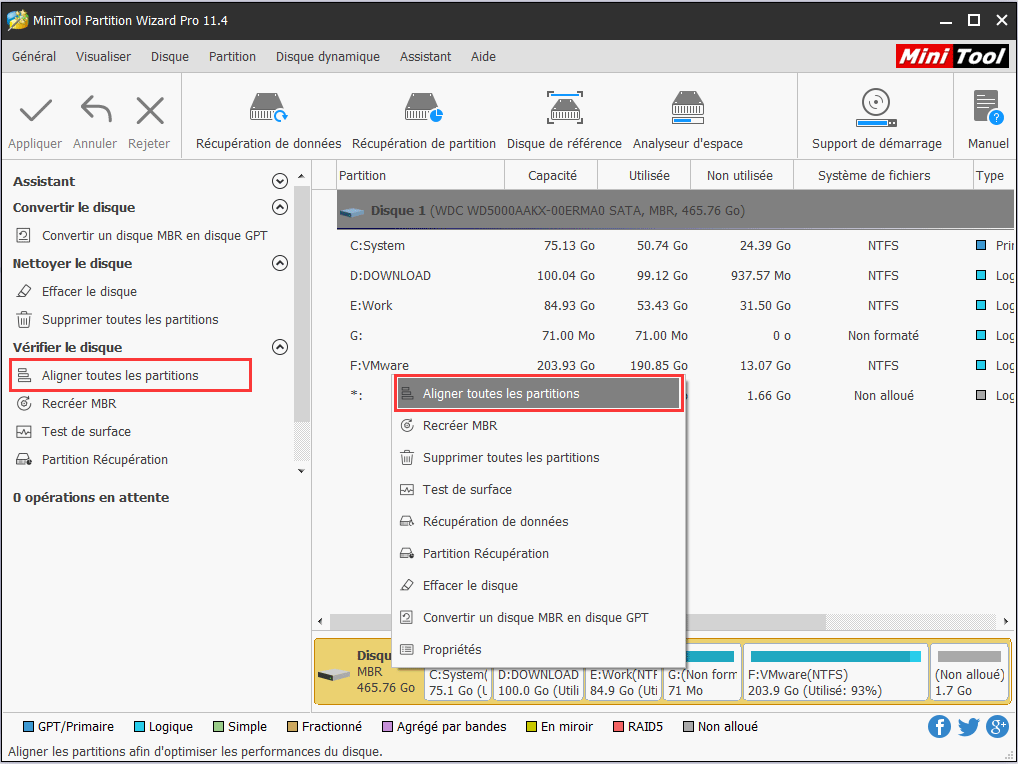Select D:DOWNLOAD block in disk map
The image size is (1018, 764).
[539, 683]
